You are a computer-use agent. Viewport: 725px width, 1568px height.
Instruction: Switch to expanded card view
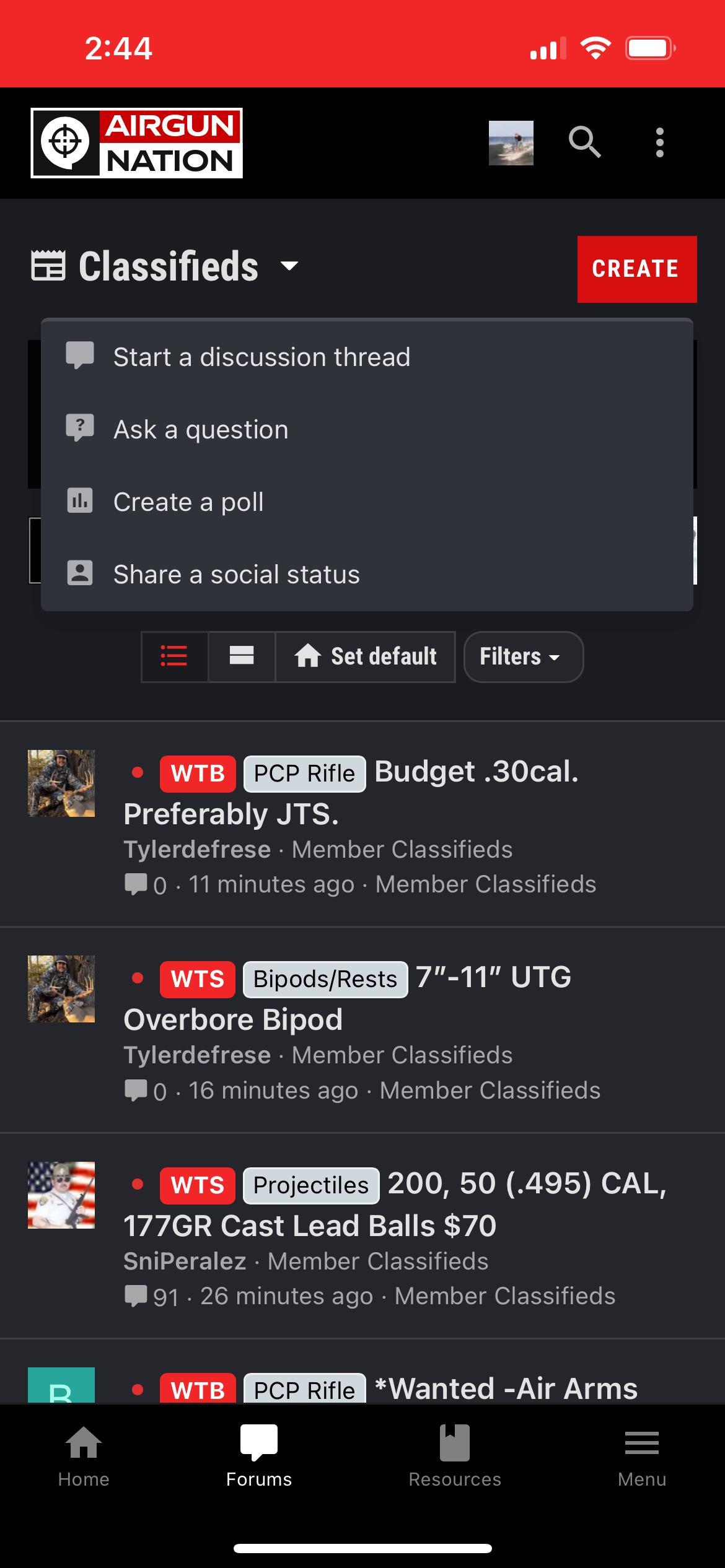click(242, 656)
